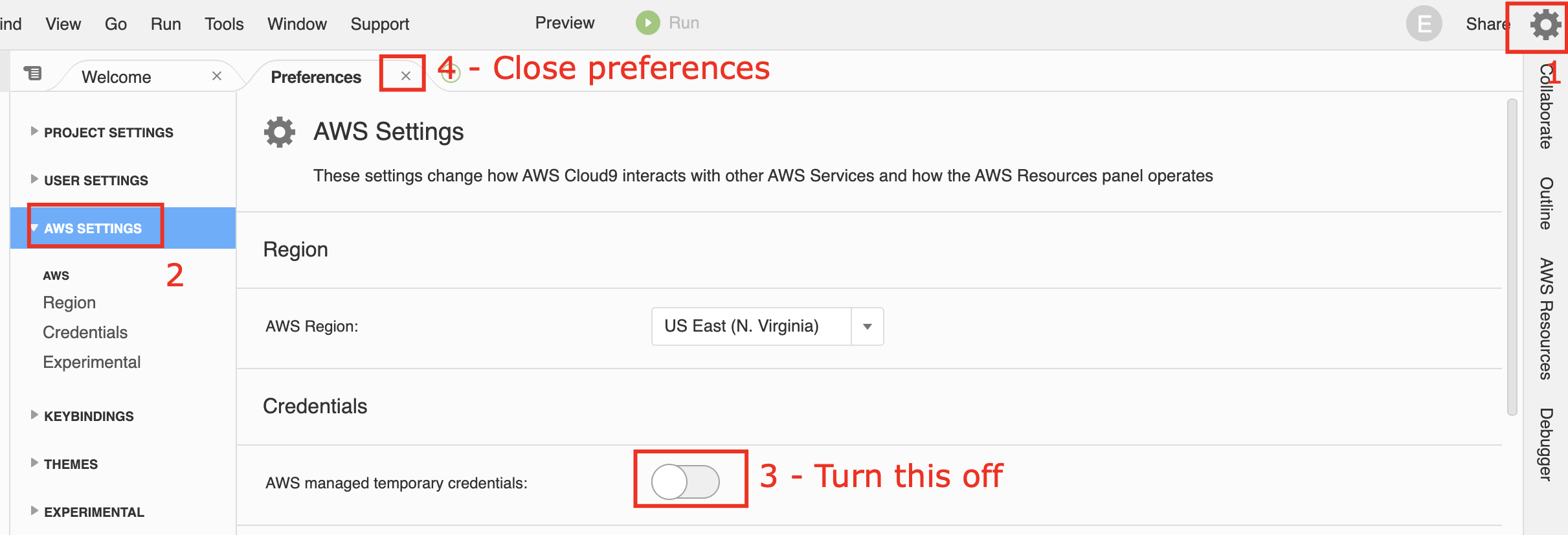Open the AWS Resources side panel

[1546, 319]
